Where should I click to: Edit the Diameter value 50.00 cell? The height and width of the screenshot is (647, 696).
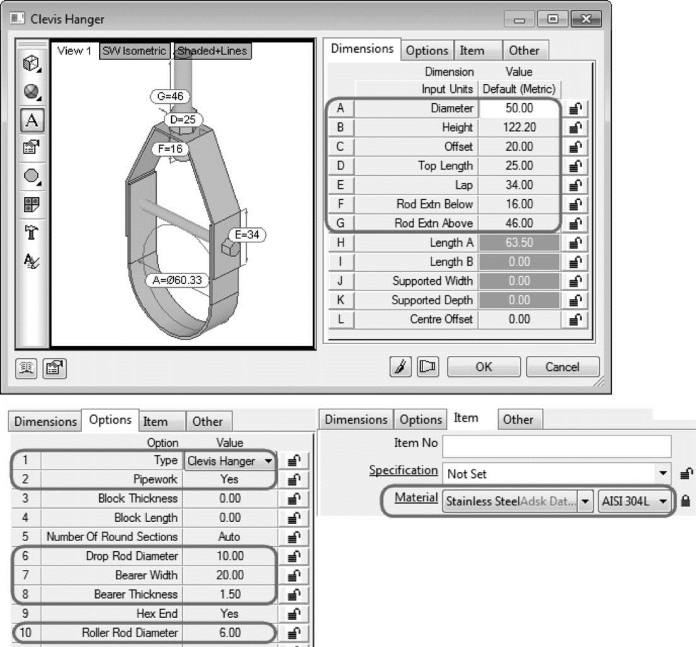point(519,108)
